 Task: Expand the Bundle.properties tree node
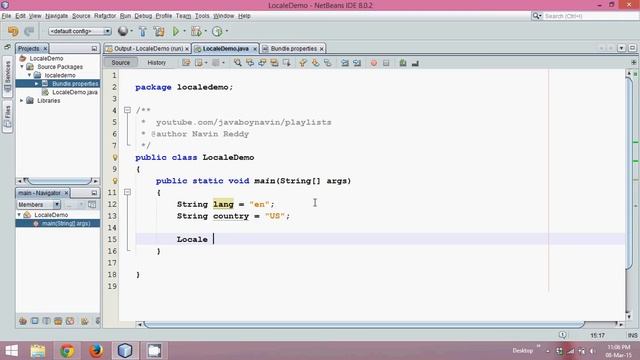pyautogui.click(x=36, y=84)
